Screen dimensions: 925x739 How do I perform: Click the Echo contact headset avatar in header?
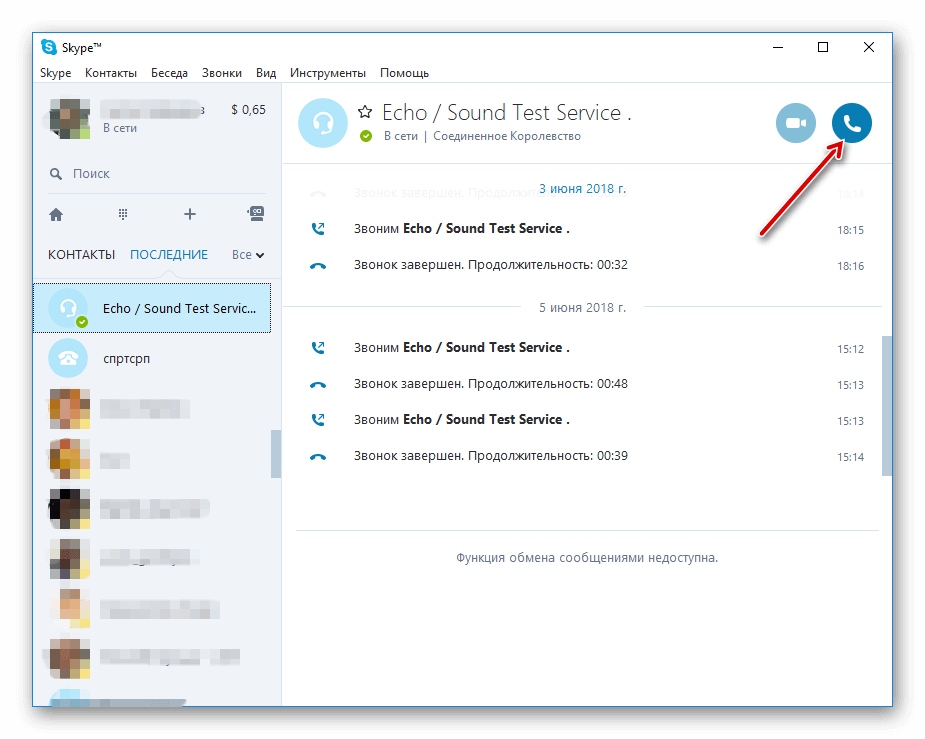point(323,123)
